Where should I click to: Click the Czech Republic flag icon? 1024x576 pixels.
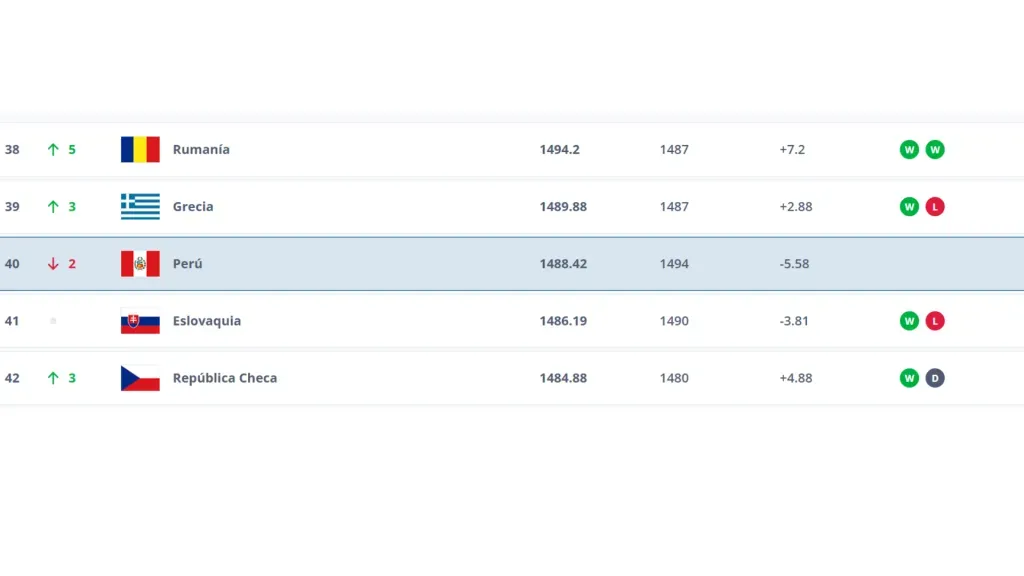tap(140, 378)
